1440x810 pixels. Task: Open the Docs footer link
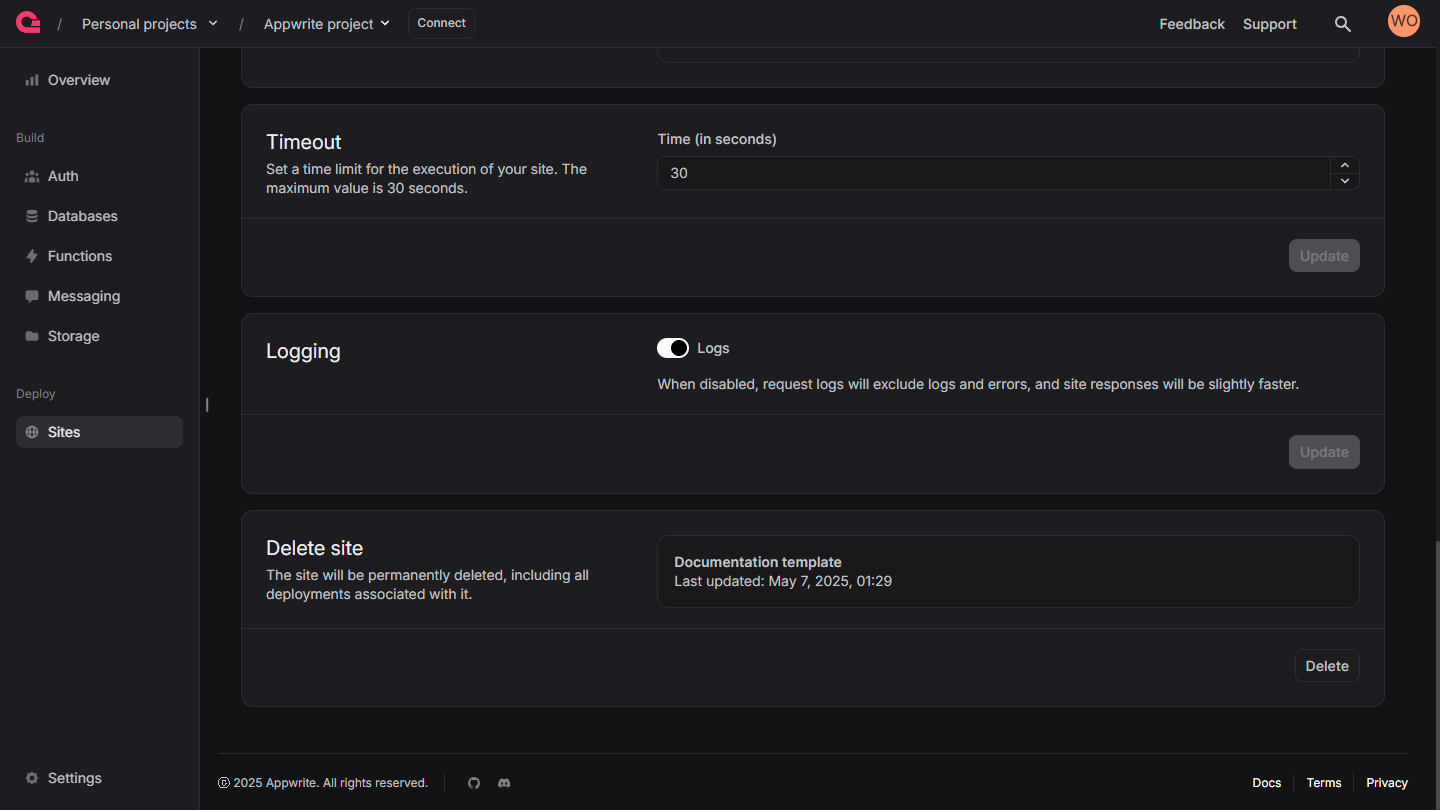(1267, 783)
